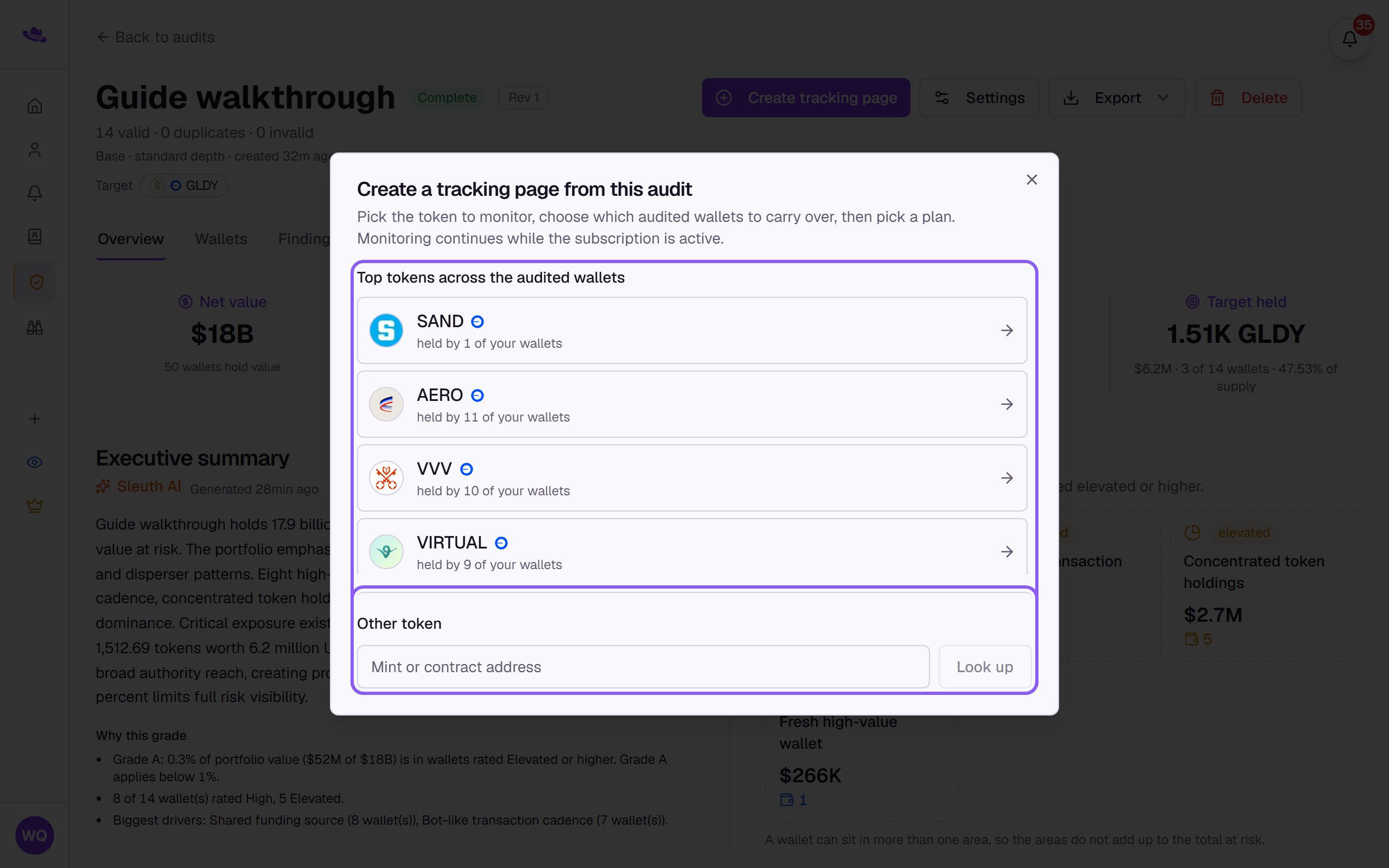Image resolution: width=1389 pixels, height=868 pixels.
Task: Delete this audit
Action: coord(1248,98)
